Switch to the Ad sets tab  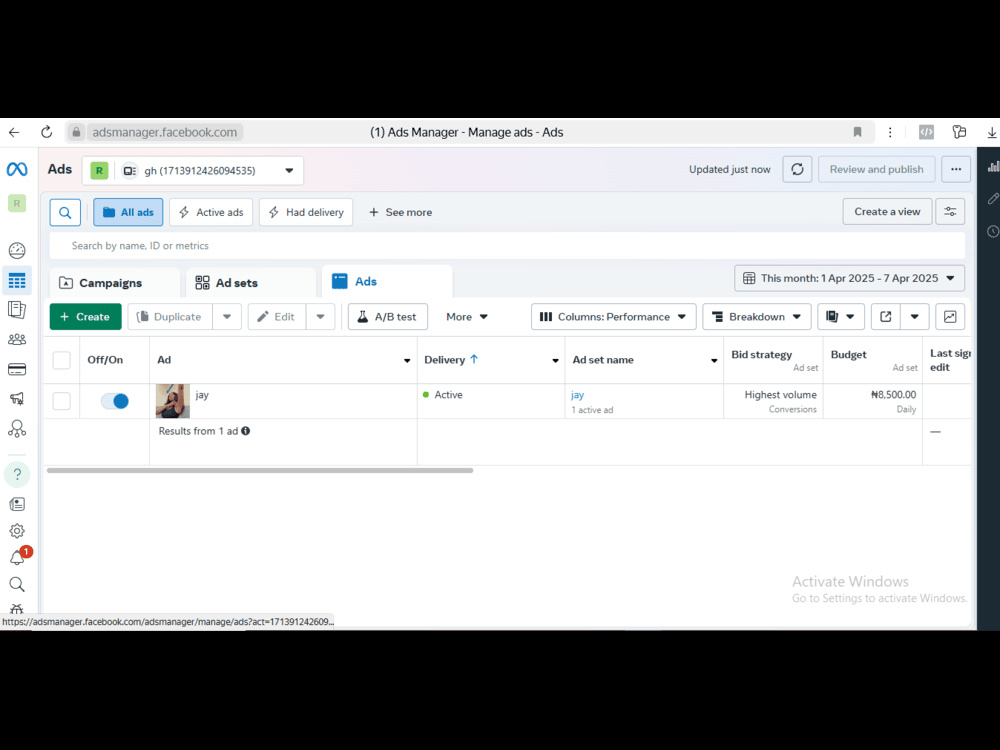pos(251,283)
